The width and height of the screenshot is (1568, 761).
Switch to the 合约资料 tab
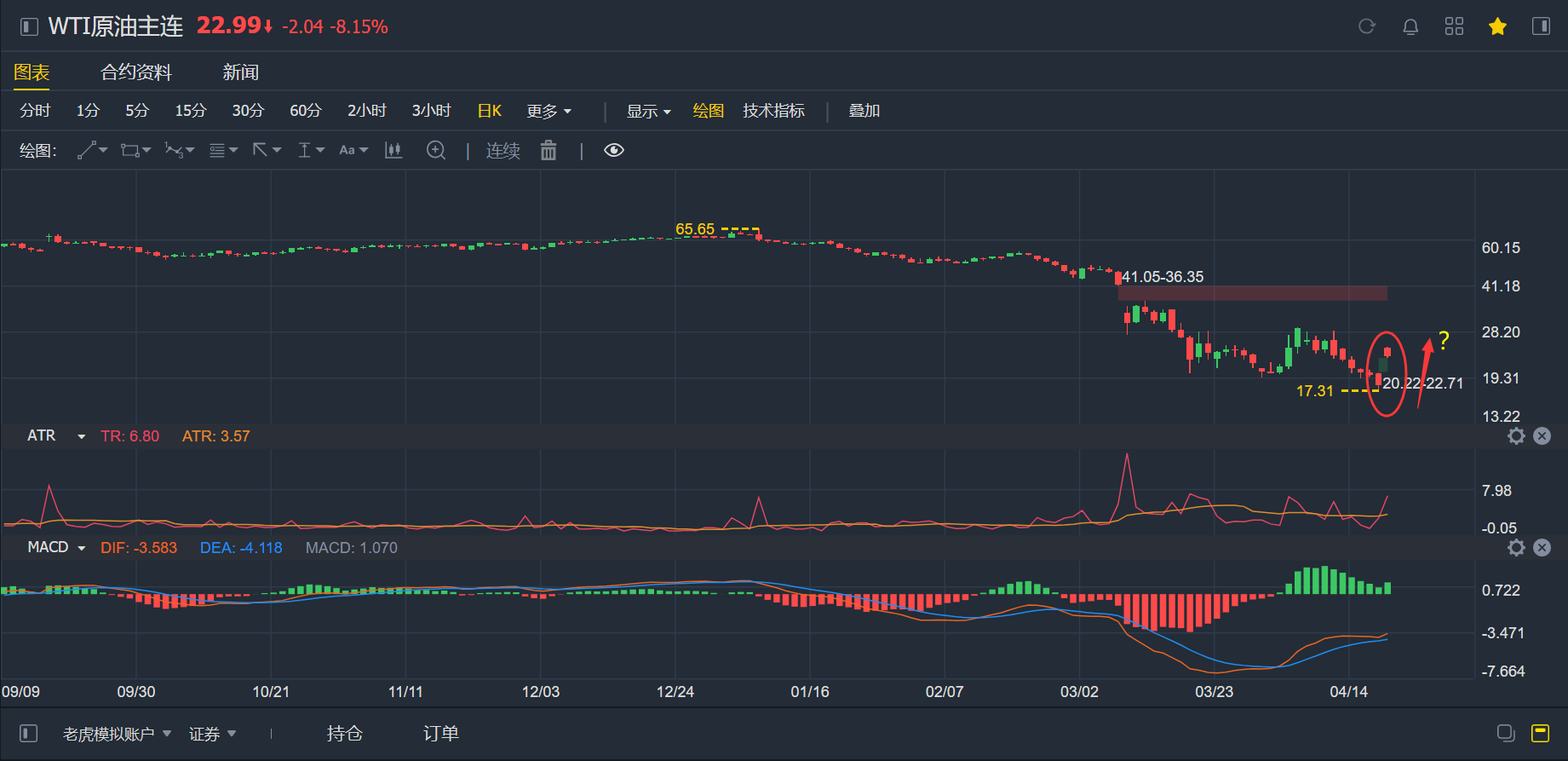click(136, 72)
